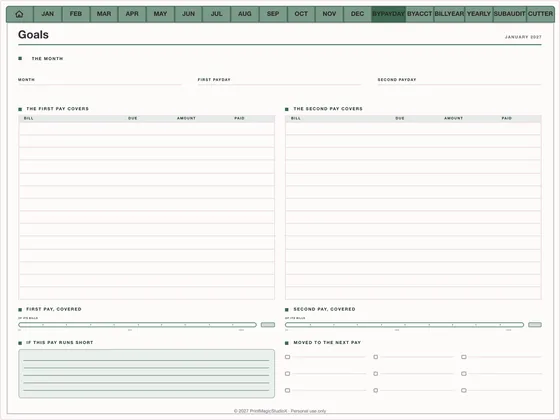Go to the SUBAUDIT tab
This screenshot has width=560, height=420.
point(510,14)
